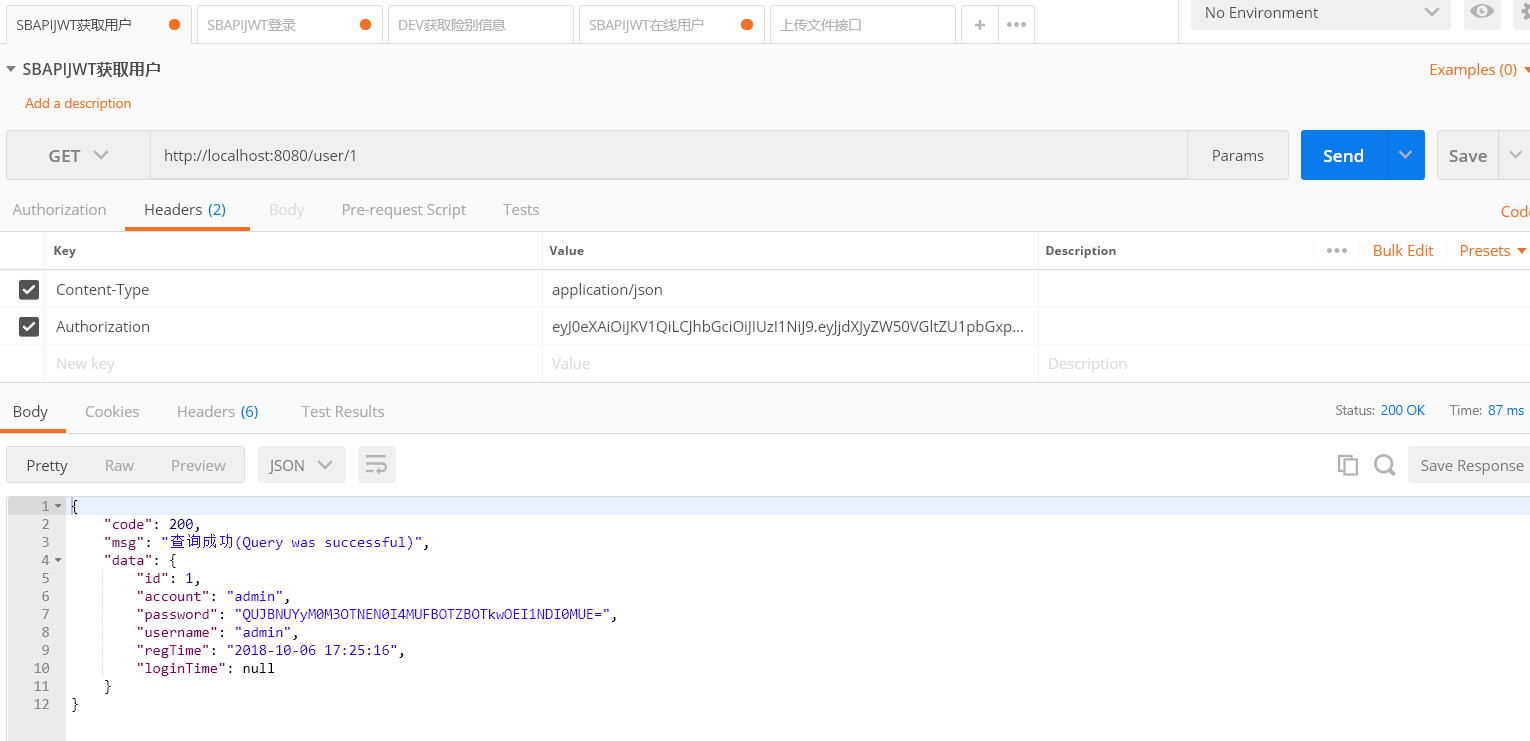Viewport: 1530px width, 741px height.
Task: Uncheck the Content-Type header checkbox
Action: (29, 290)
